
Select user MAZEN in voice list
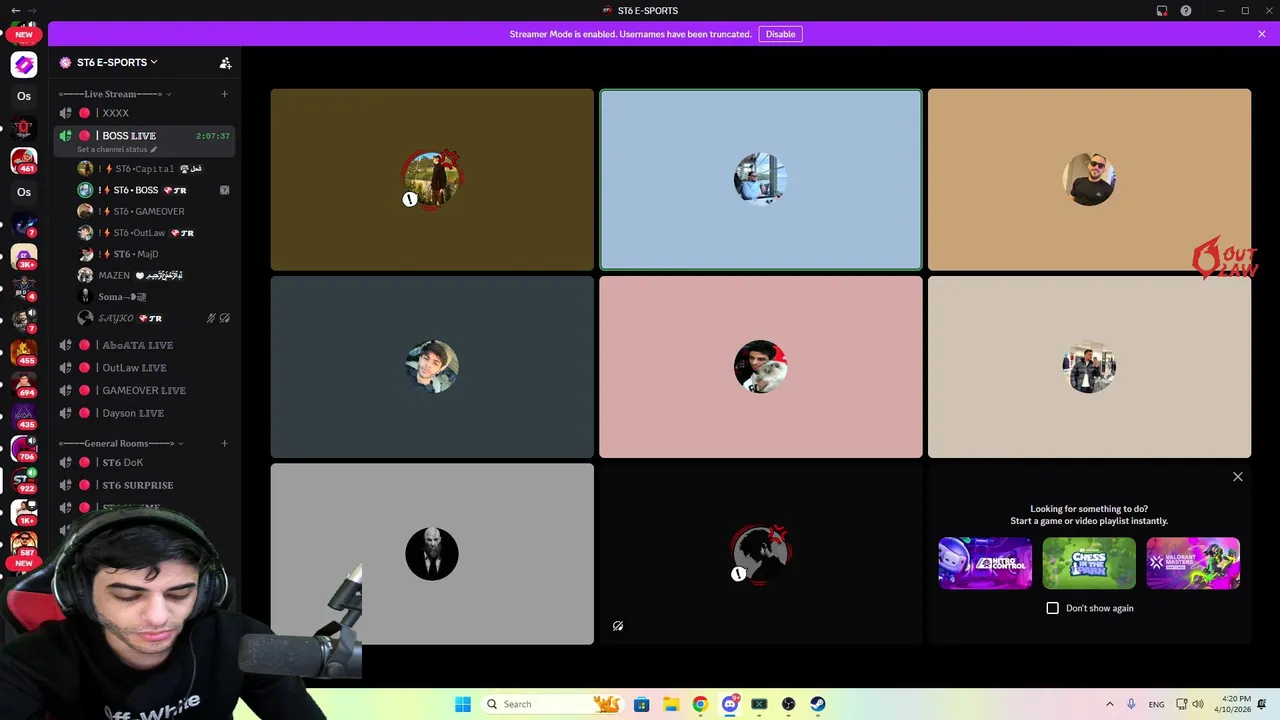click(154, 275)
